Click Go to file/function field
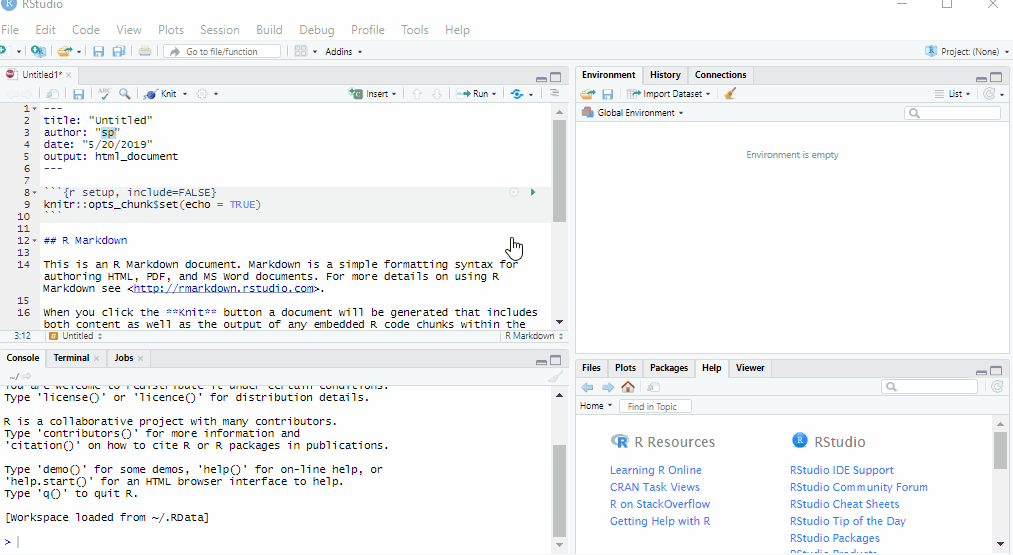The image size is (1013, 555). (222, 51)
